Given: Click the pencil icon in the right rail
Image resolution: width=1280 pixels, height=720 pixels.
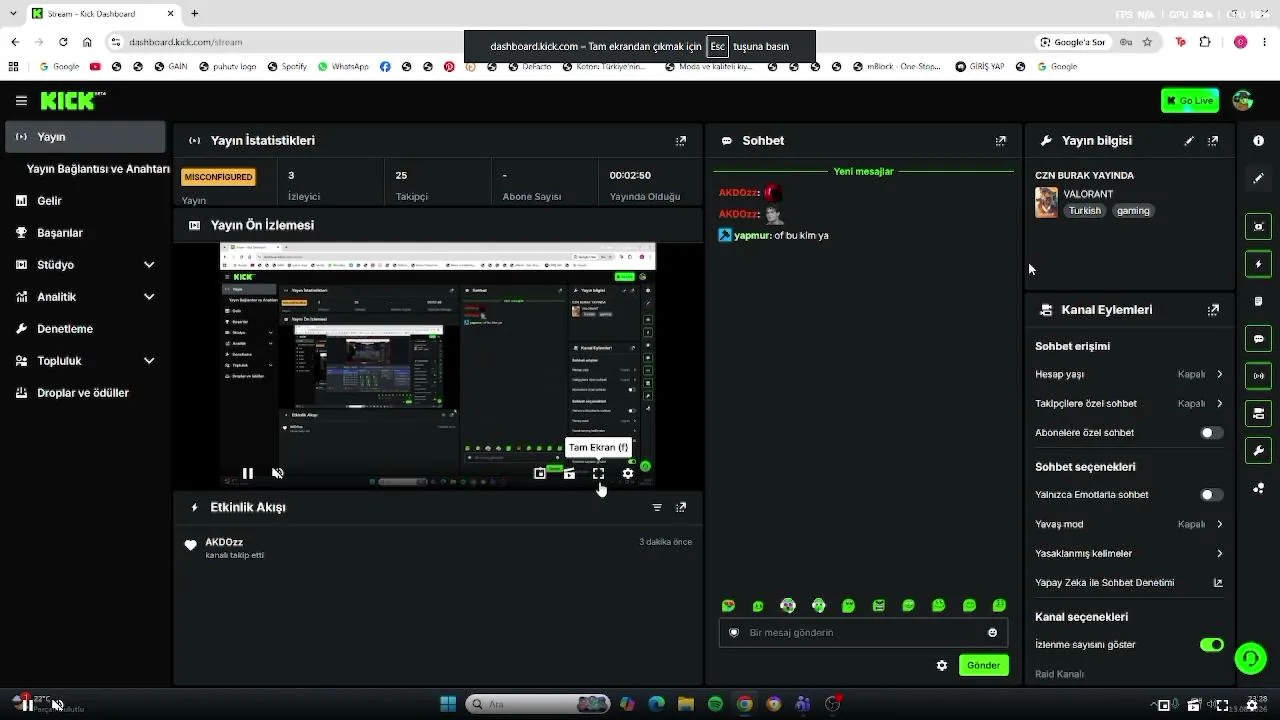Looking at the screenshot, I should tap(1259, 178).
